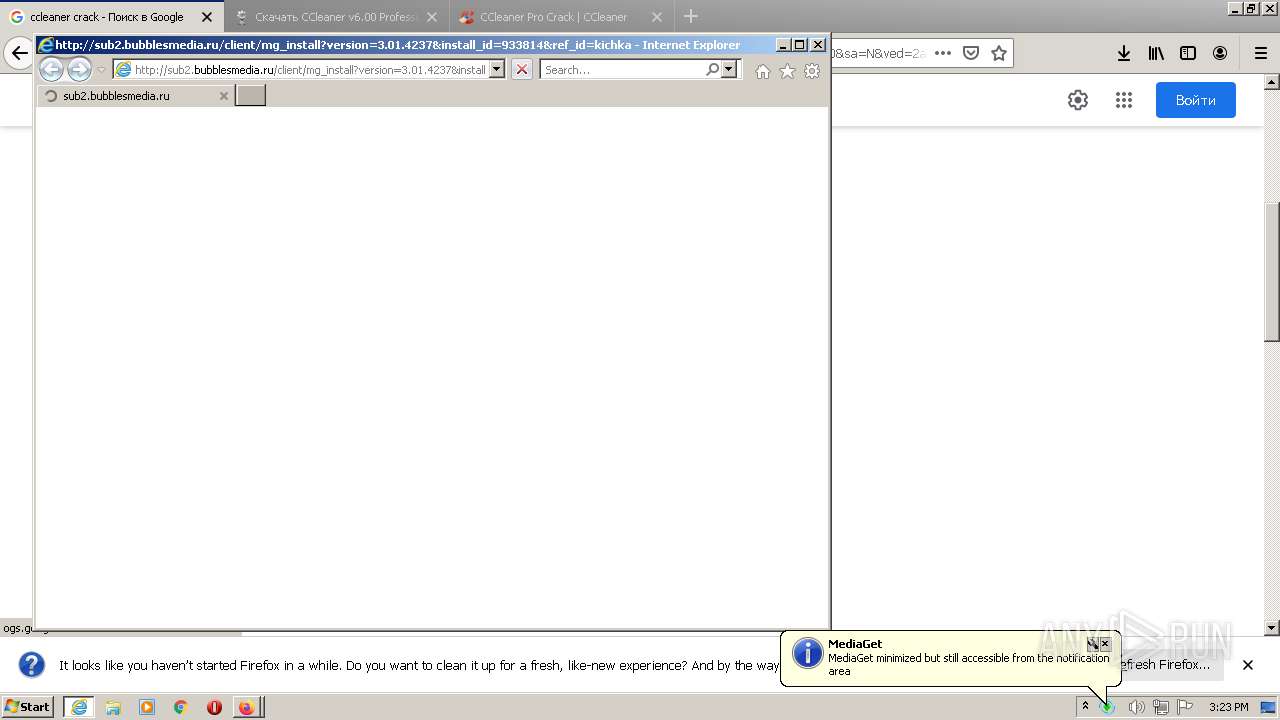Click the search magnifier in Internet Explorer
The image size is (1280, 720).
[x=712, y=69]
